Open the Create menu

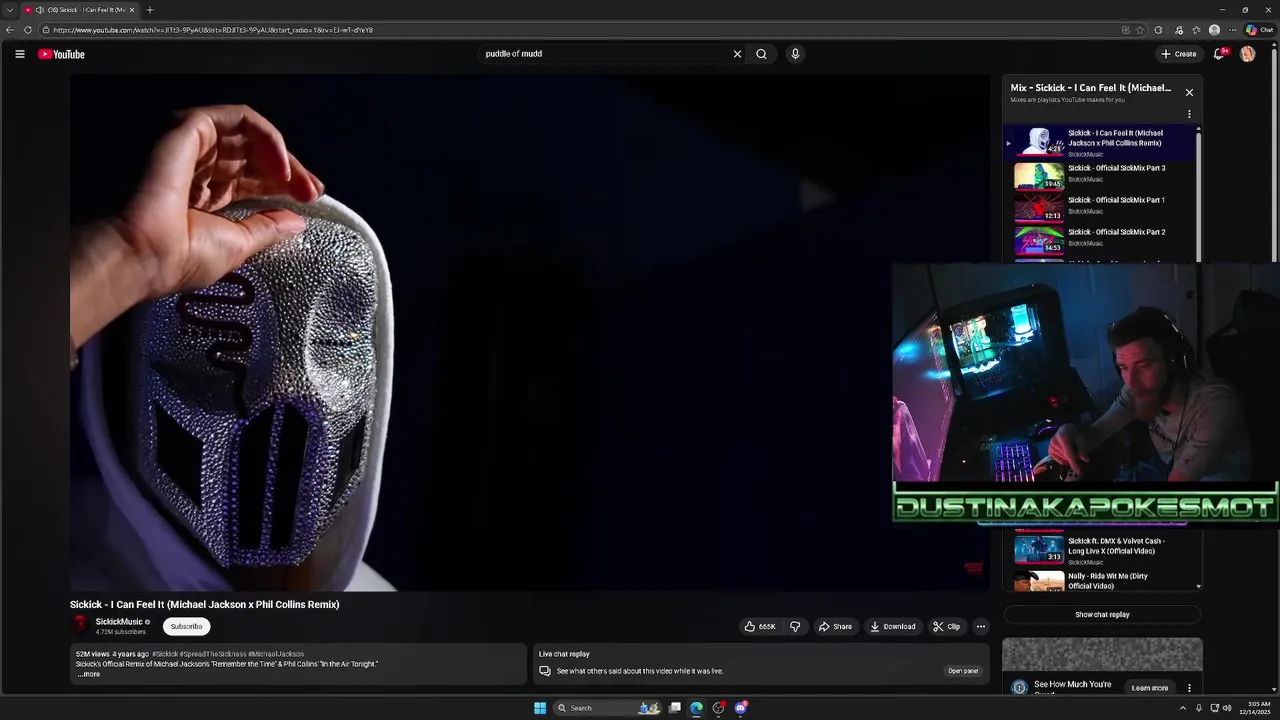tap(1179, 54)
